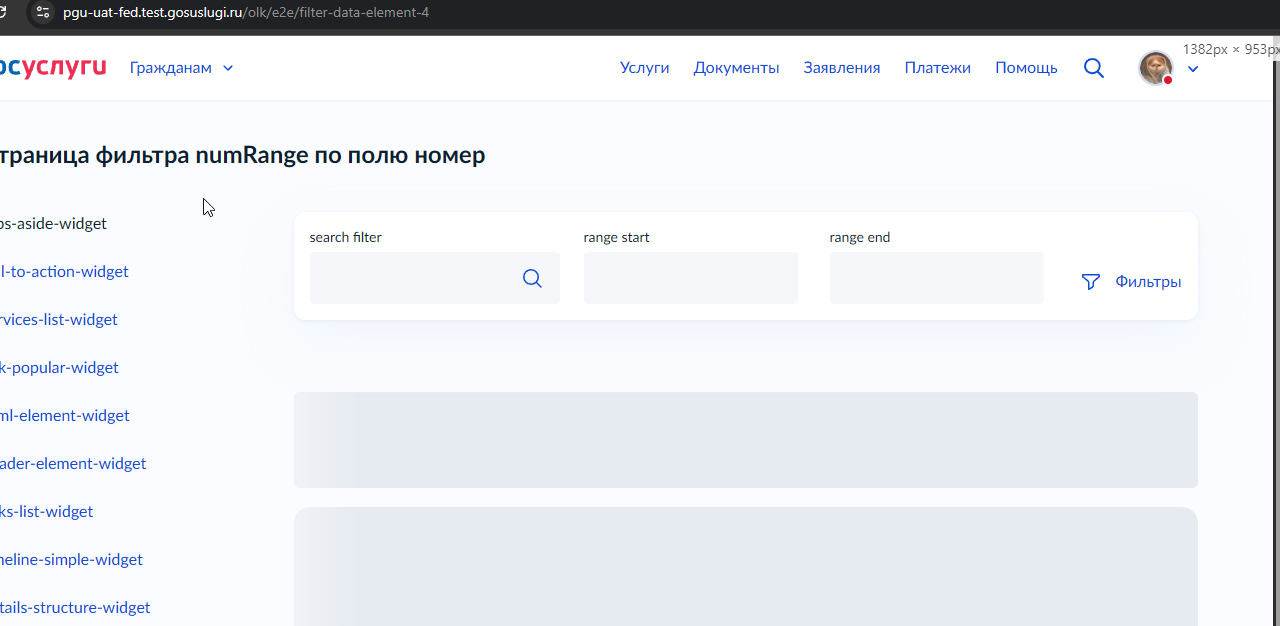Click the page heading about numRange filter
Screen dimensions: 1280x626
click(x=242, y=155)
